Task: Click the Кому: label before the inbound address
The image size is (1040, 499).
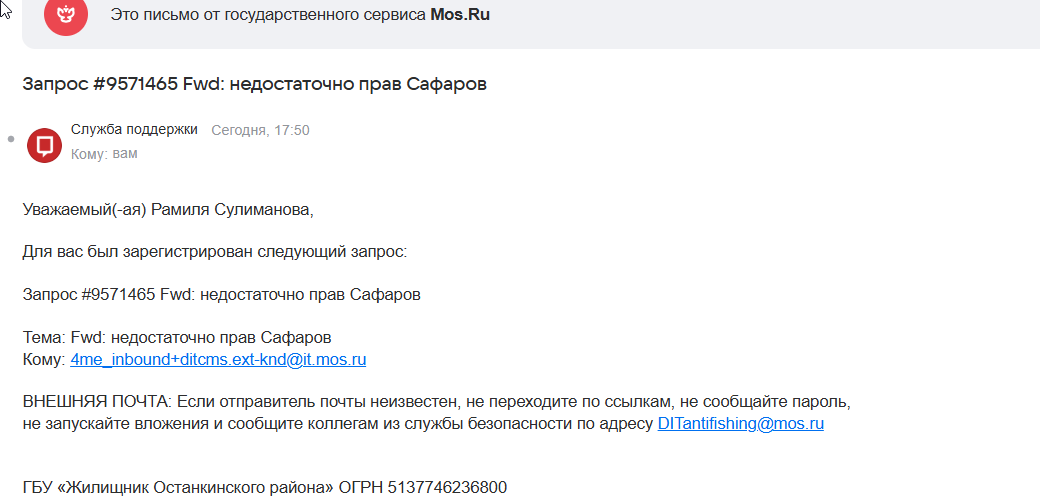Action: (x=44, y=360)
